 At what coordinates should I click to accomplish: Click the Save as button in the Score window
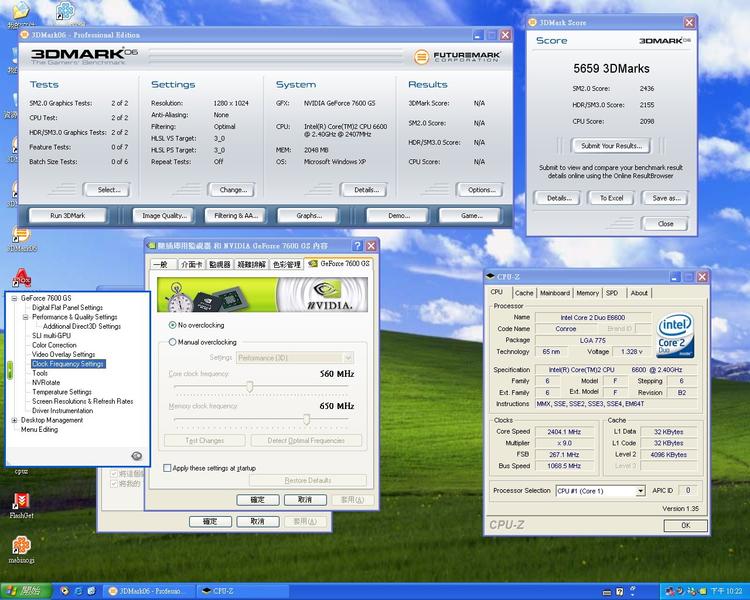tap(665, 198)
